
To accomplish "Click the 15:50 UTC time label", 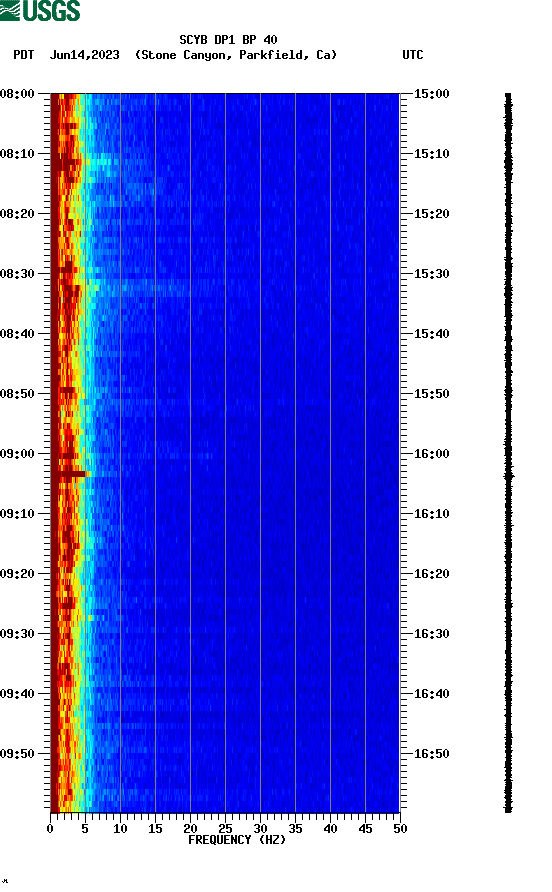I will point(431,394).
